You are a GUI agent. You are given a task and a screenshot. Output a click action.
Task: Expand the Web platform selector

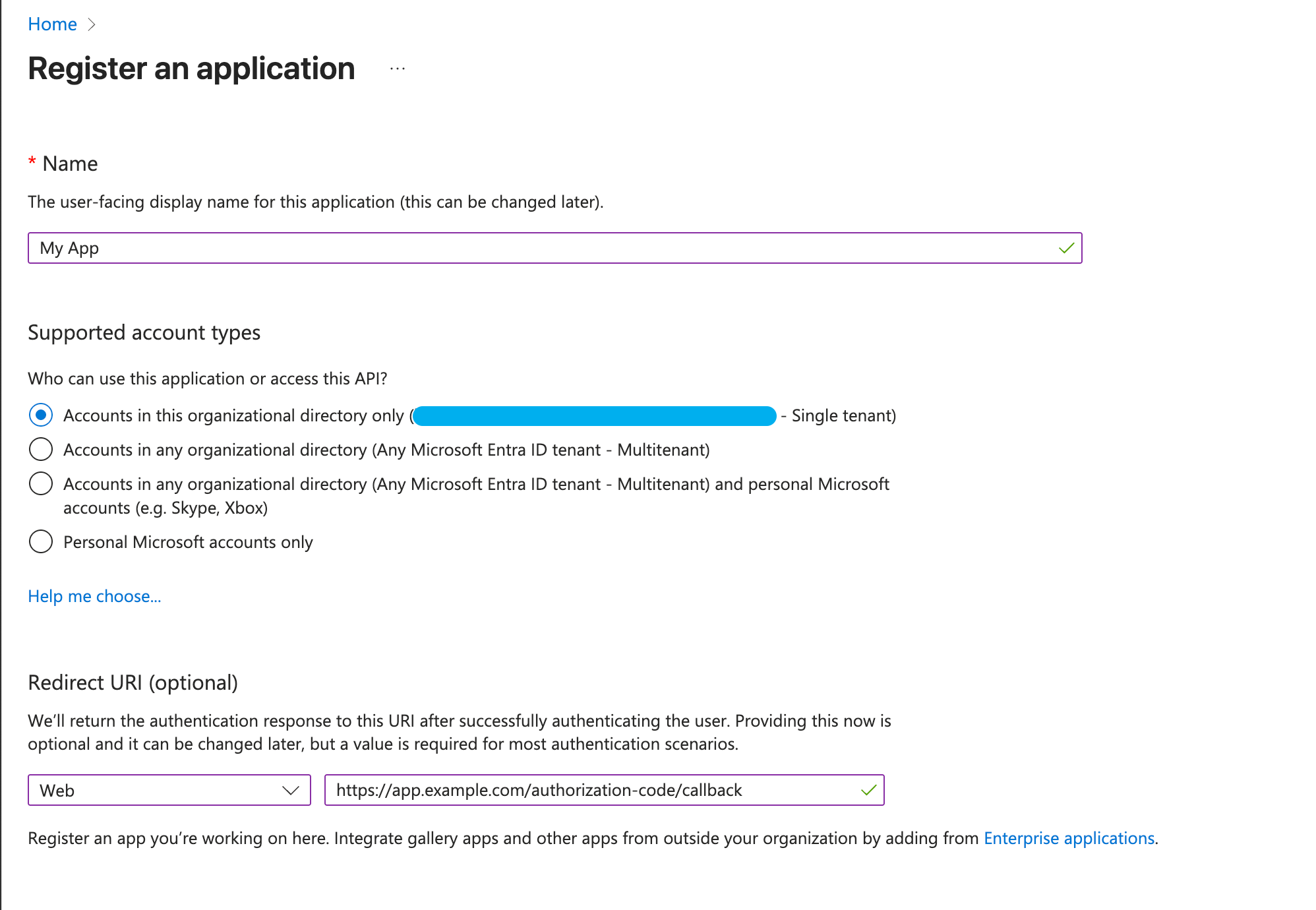click(169, 790)
